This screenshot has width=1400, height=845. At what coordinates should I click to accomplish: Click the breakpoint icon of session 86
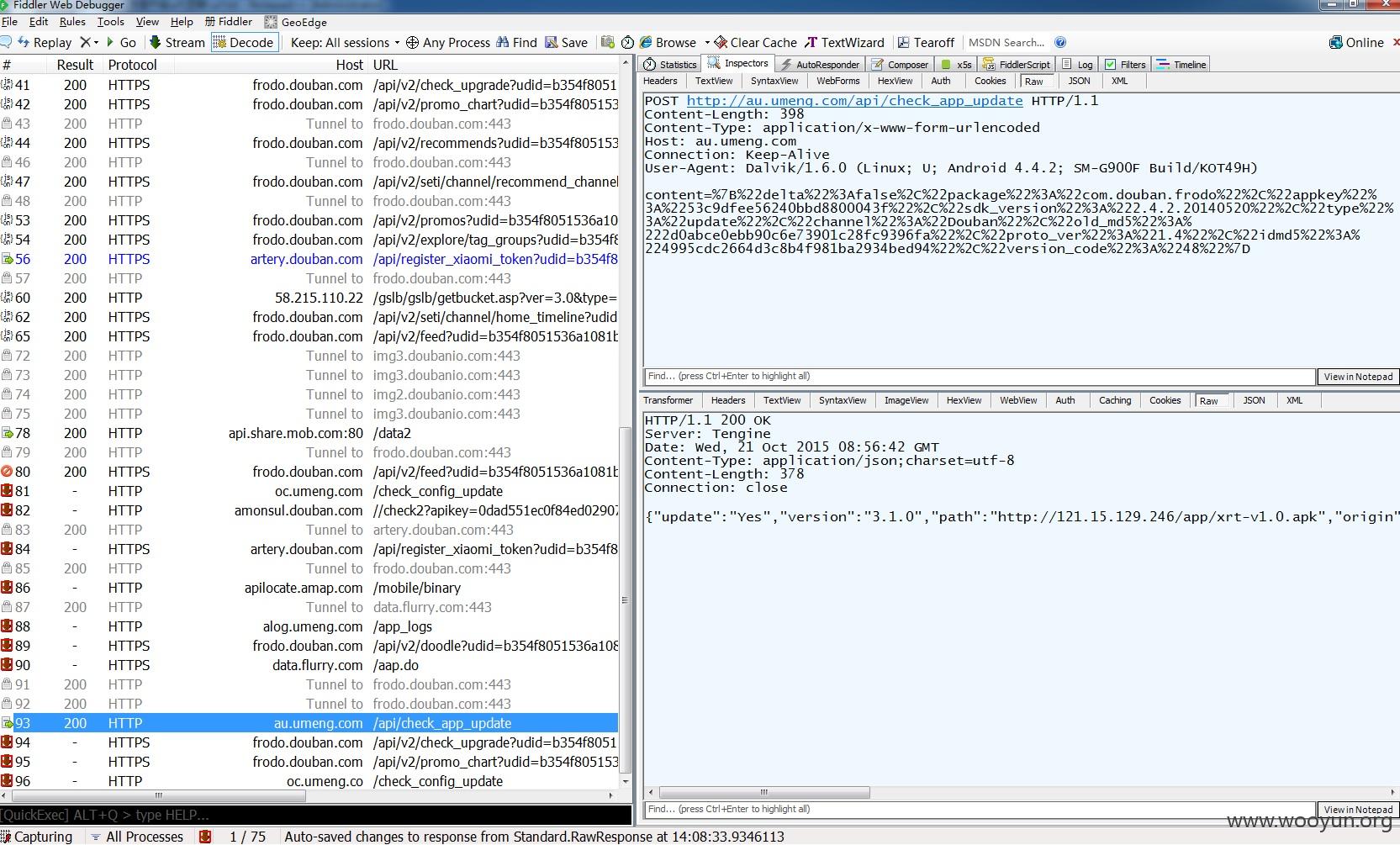7,588
